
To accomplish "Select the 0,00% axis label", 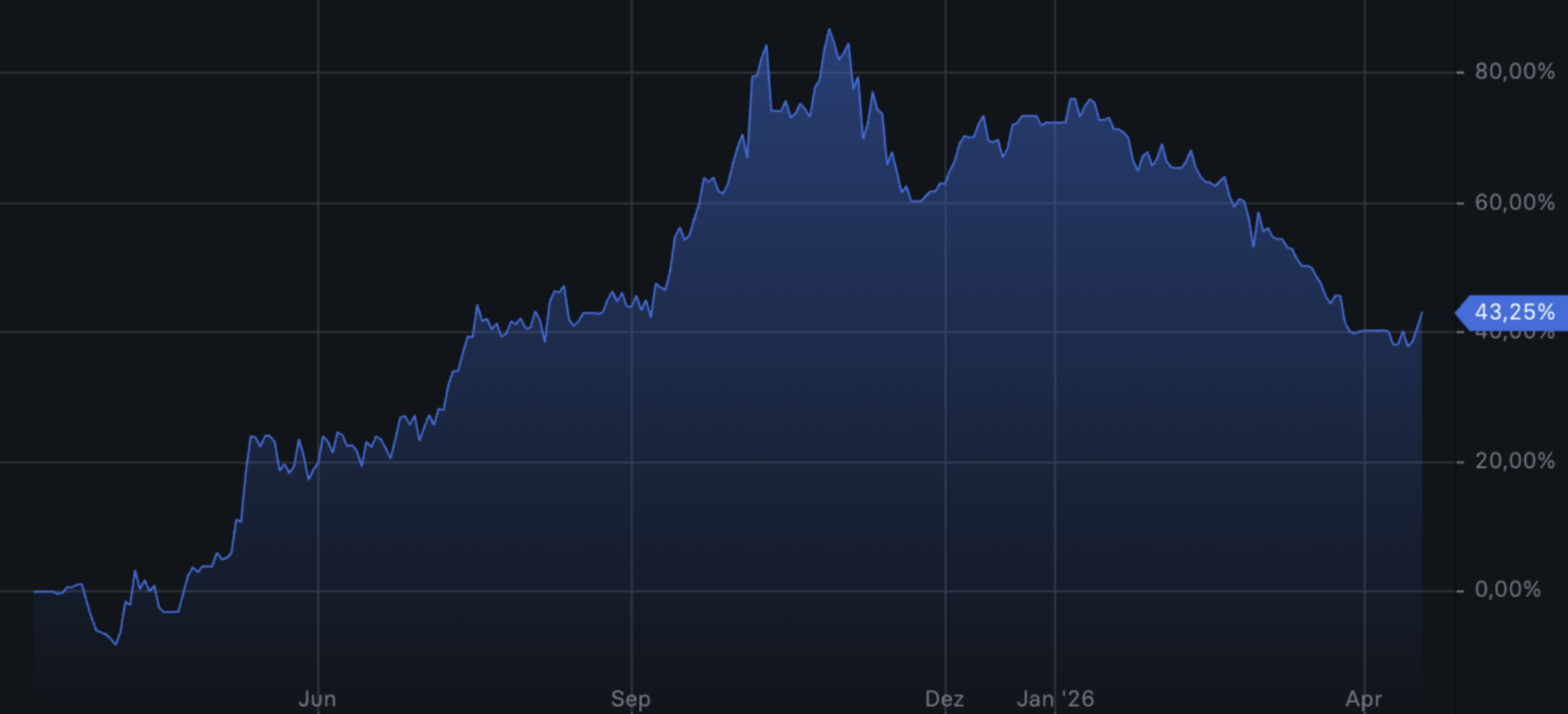I will pos(1508,590).
